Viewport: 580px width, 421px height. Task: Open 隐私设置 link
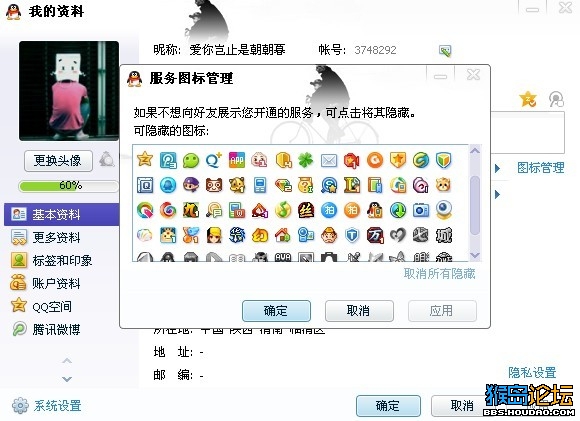click(x=532, y=373)
